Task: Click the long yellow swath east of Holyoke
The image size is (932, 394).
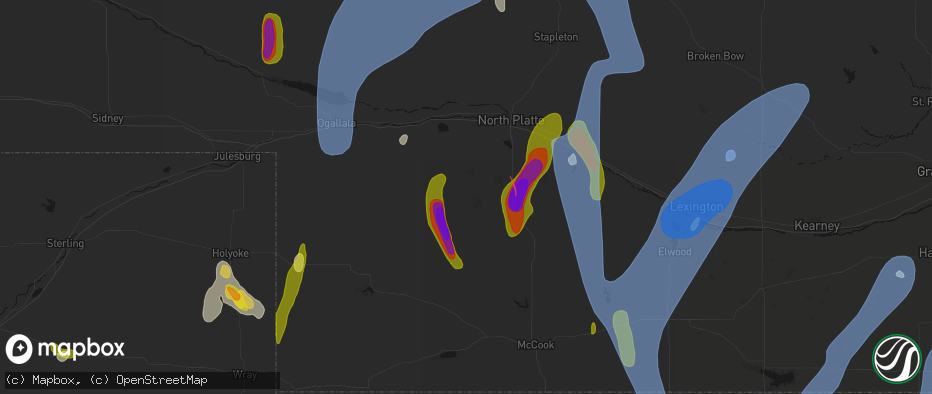Action: [x=290, y=293]
